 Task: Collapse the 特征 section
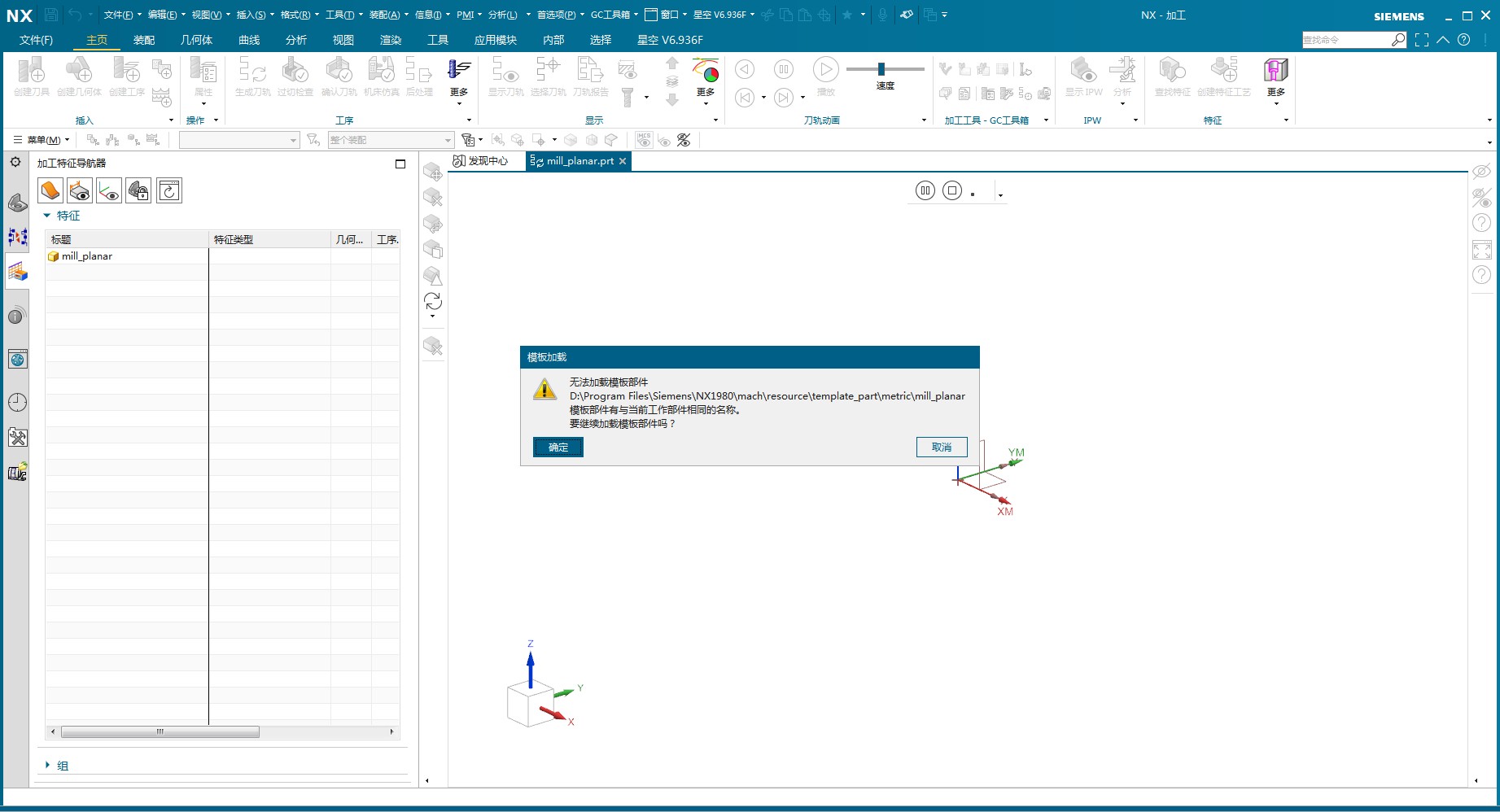pos(47,216)
